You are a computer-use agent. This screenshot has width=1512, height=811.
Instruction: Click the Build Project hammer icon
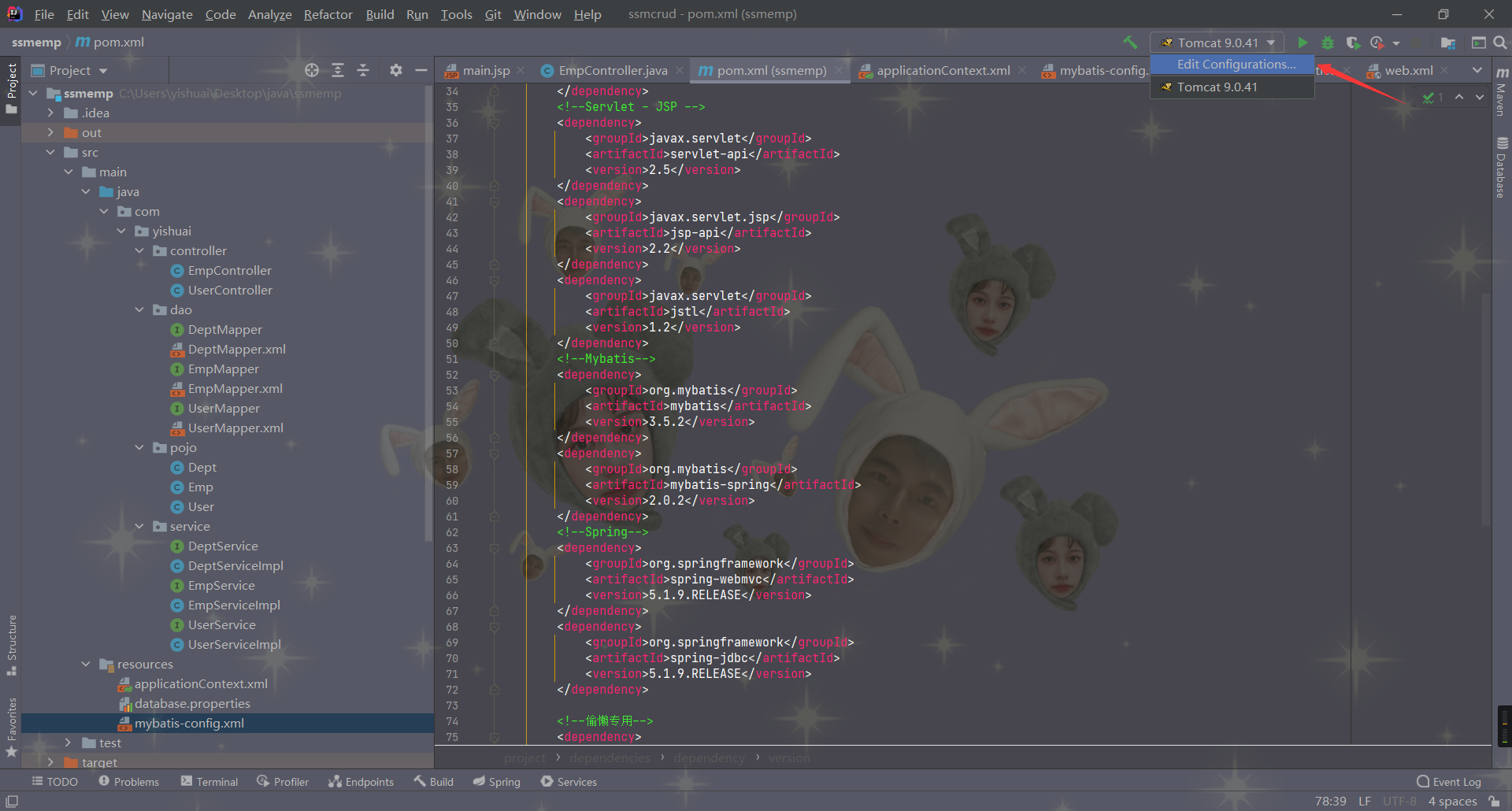click(x=1130, y=43)
